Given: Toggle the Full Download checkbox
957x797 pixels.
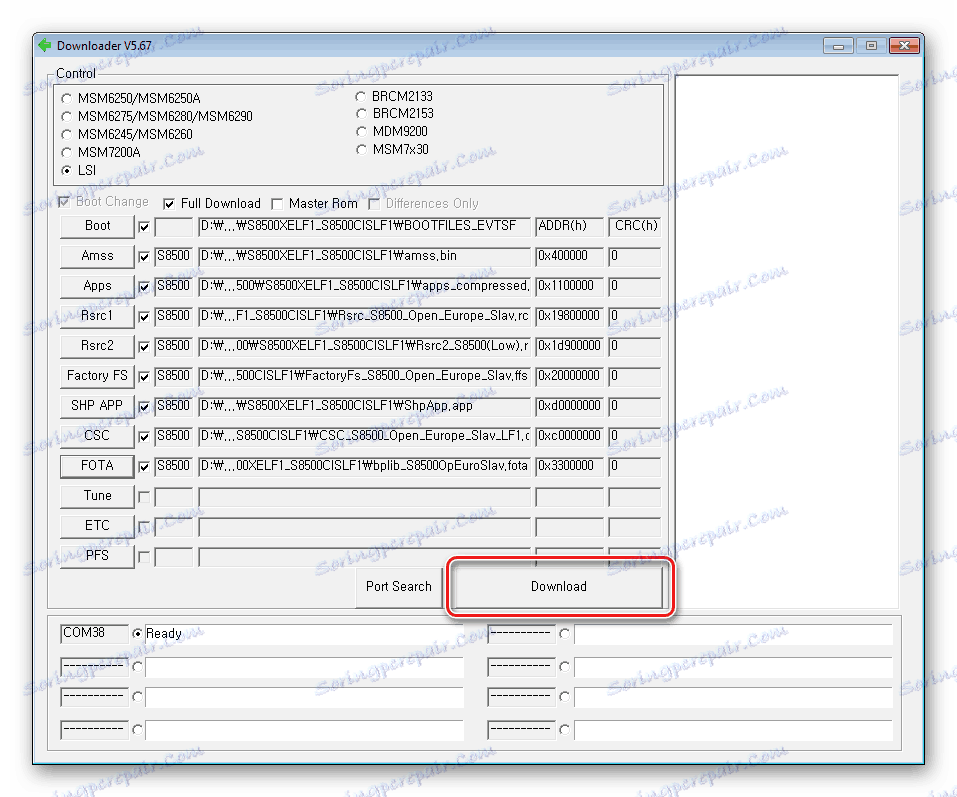Looking at the screenshot, I should 169,204.
